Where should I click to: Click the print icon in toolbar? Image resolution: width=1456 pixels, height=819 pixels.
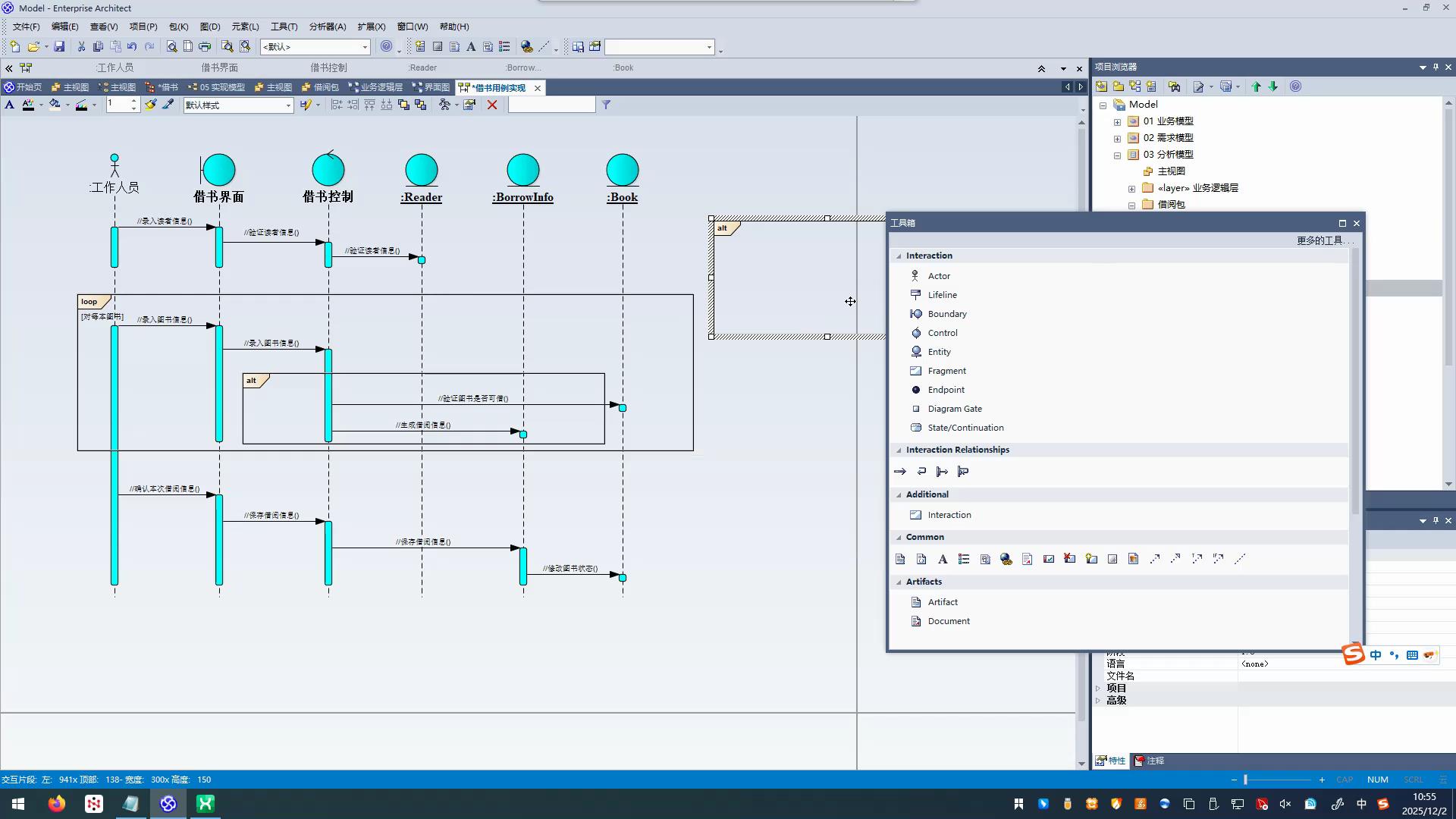pyautogui.click(x=205, y=47)
